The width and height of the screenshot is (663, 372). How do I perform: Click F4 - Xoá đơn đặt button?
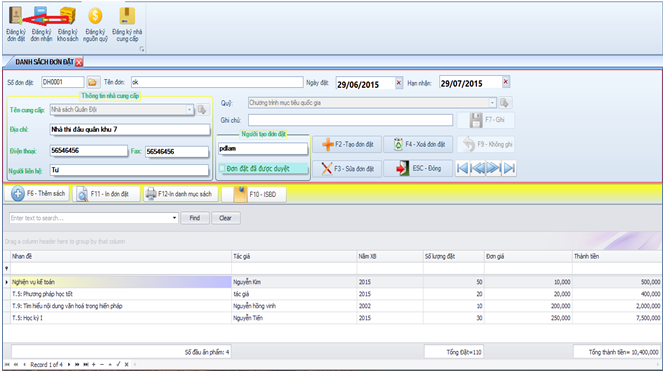[x=418, y=145]
